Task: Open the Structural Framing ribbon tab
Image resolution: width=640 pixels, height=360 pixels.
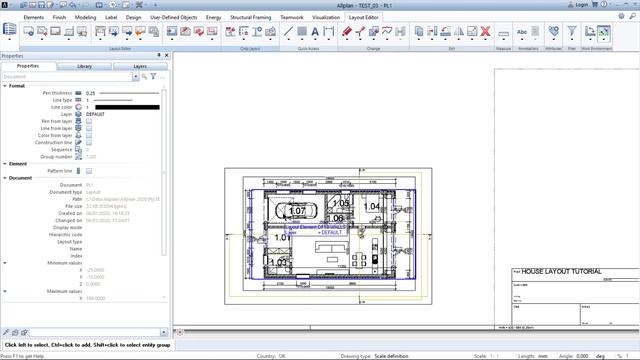Action: pyautogui.click(x=251, y=18)
